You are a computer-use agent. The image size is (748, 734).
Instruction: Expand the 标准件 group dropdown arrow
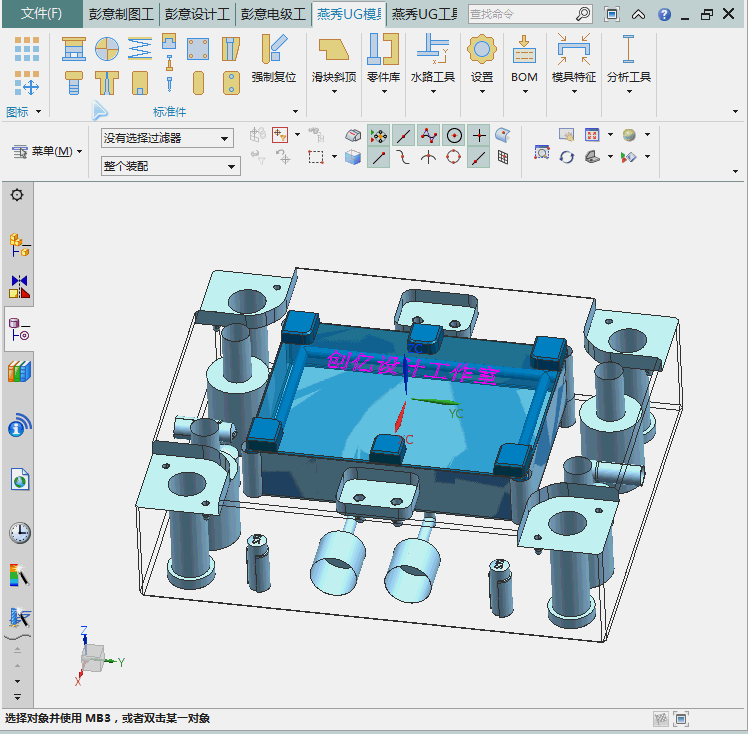coord(295,112)
